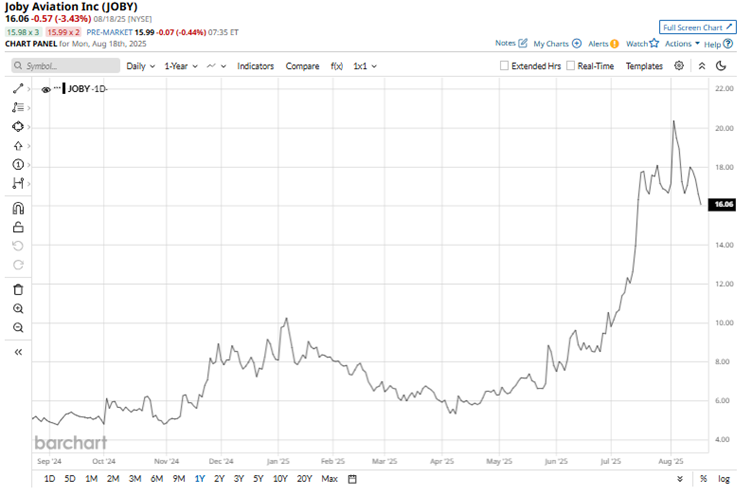Open the custom date range calendar

pyautogui.click(x=352, y=479)
